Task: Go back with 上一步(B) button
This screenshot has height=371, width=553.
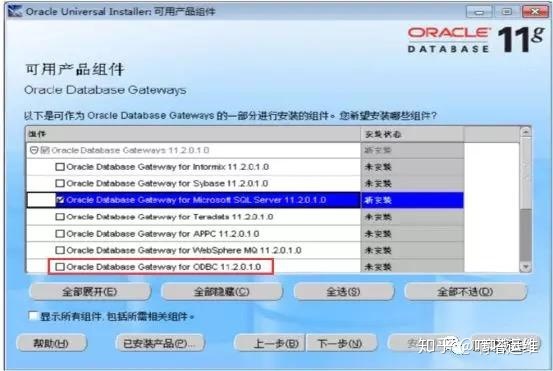Action: (x=269, y=343)
